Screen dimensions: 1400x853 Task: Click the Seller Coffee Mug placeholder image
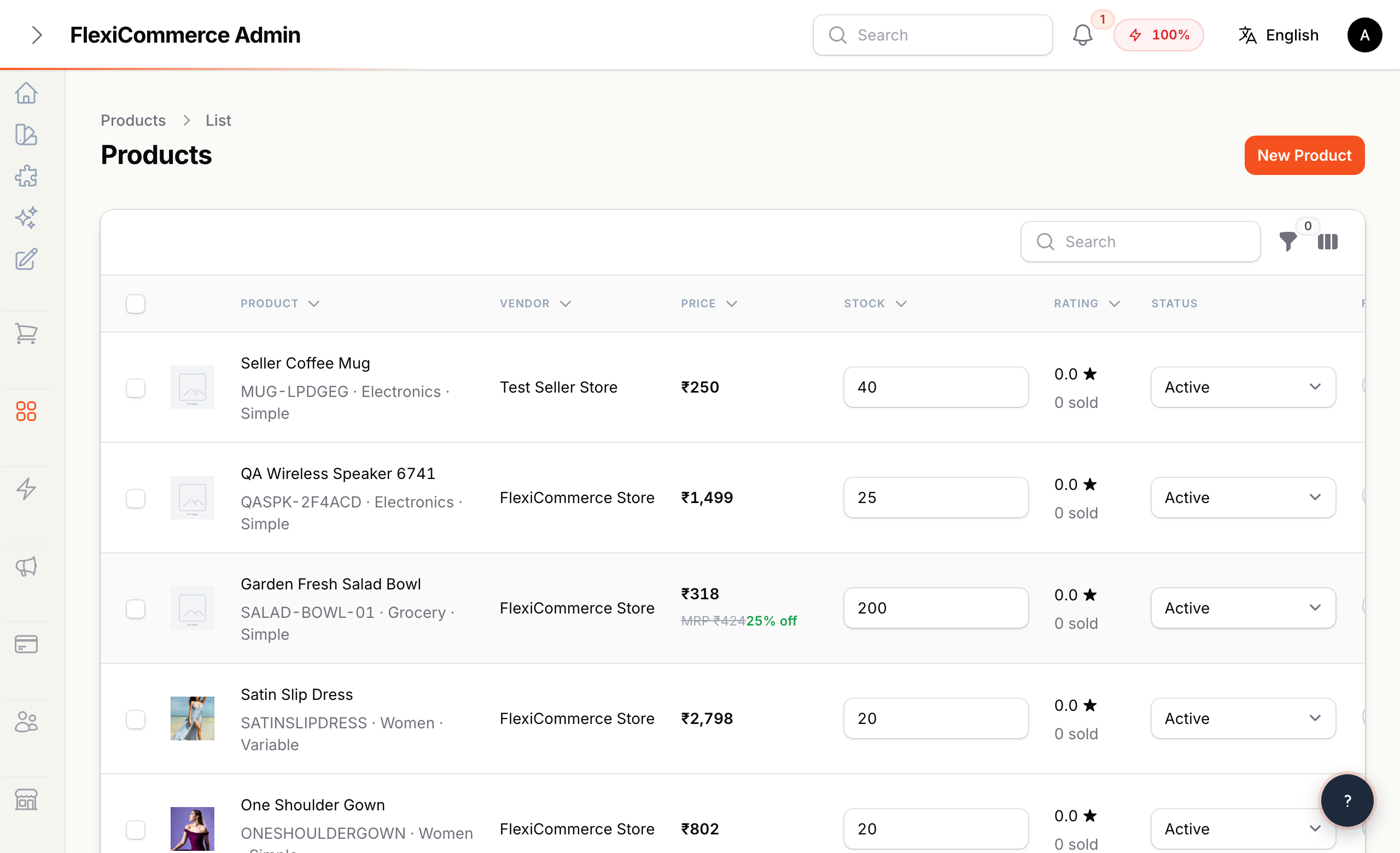click(192, 387)
